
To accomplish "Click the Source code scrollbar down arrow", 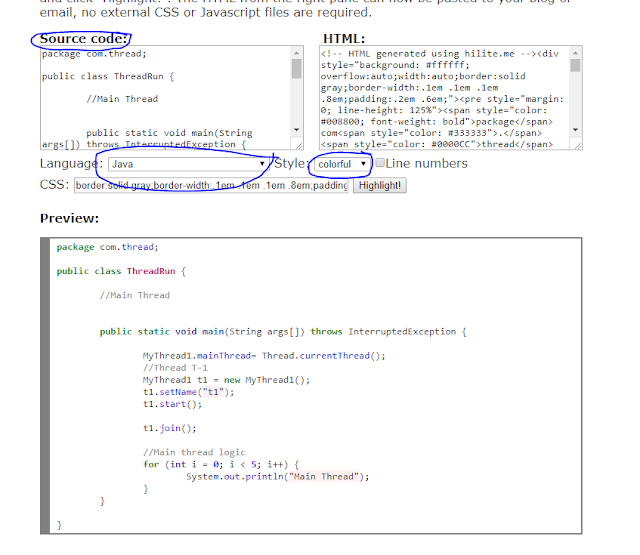I will 296,130.
